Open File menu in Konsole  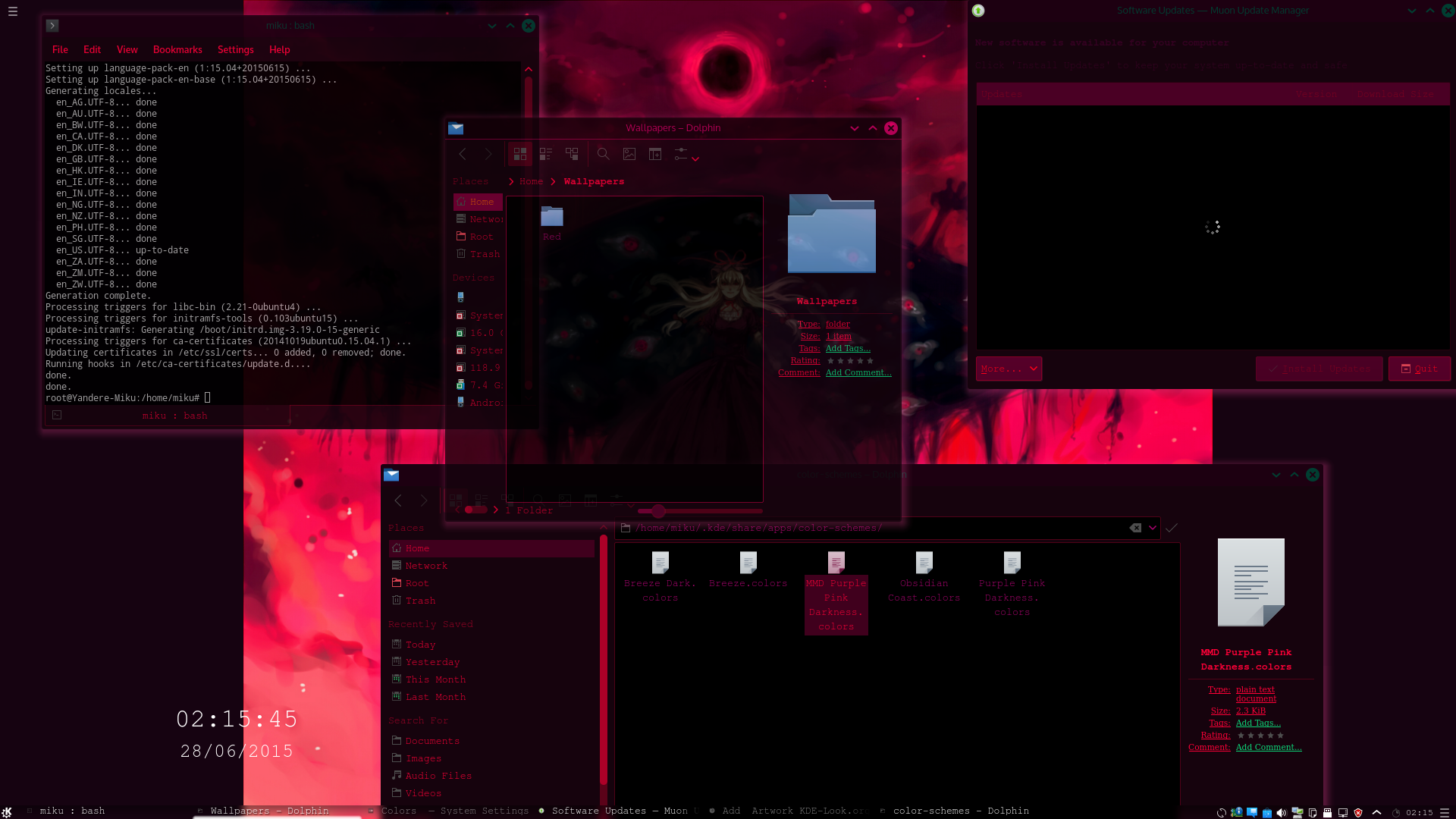click(x=60, y=49)
